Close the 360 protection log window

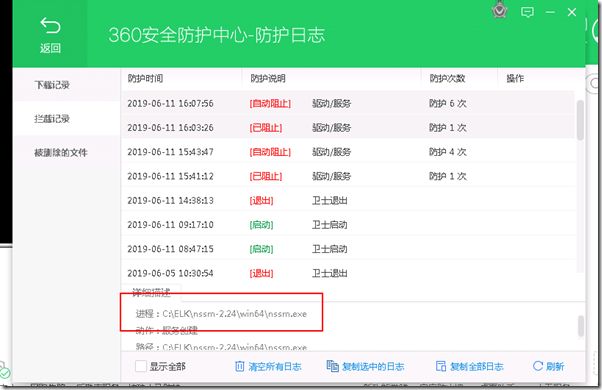click(572, 12)
